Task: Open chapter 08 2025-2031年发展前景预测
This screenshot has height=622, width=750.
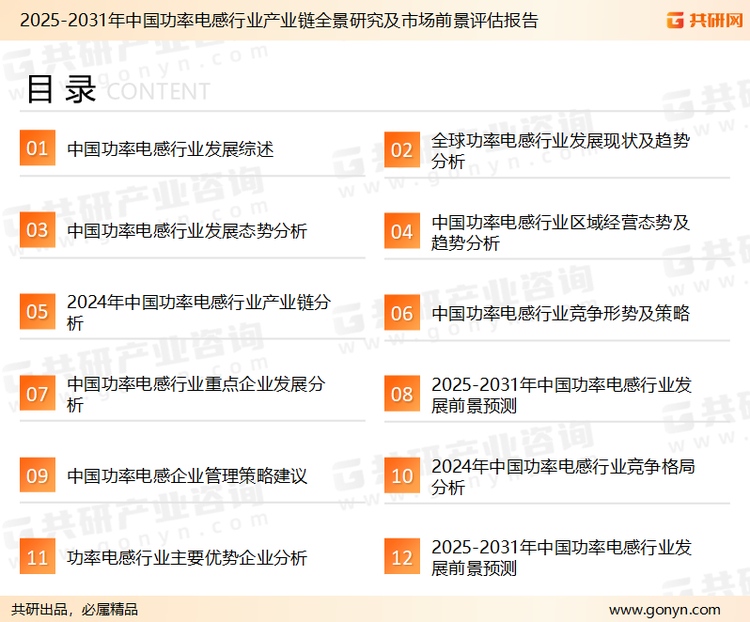Action: [562, 395]
